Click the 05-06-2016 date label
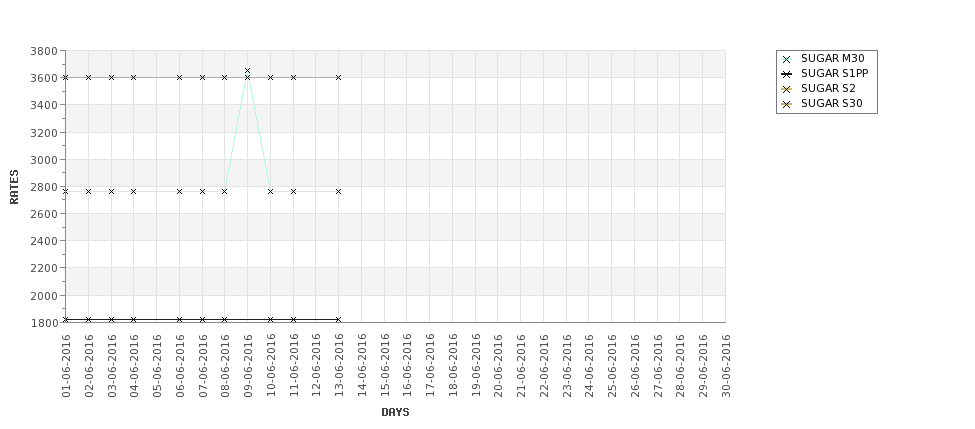Viewport: 975px width, 429px height. pyautogui.click(x=157, y=366)
